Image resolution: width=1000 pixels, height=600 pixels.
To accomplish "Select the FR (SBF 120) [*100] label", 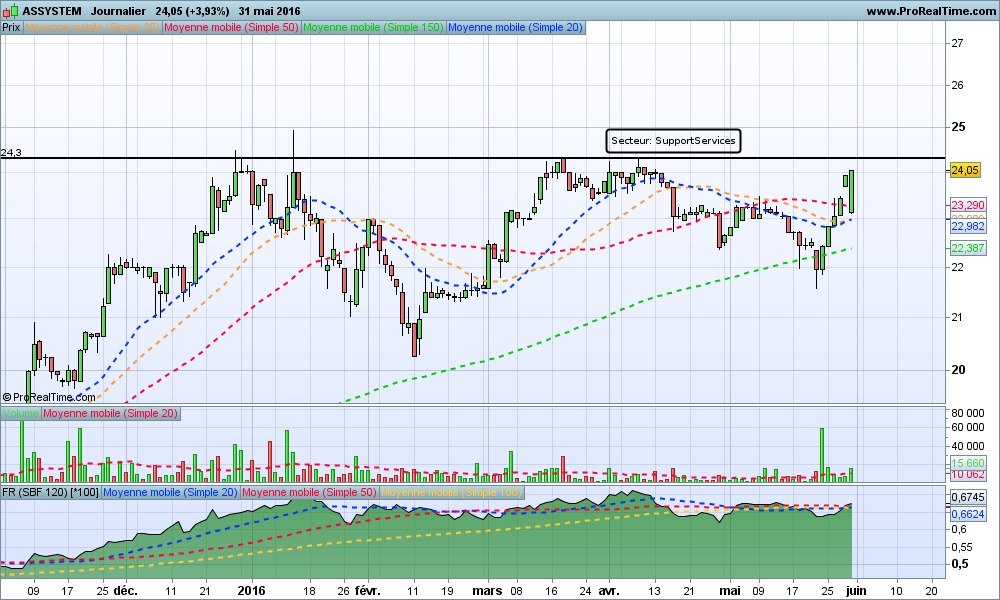I will (50, 492).
